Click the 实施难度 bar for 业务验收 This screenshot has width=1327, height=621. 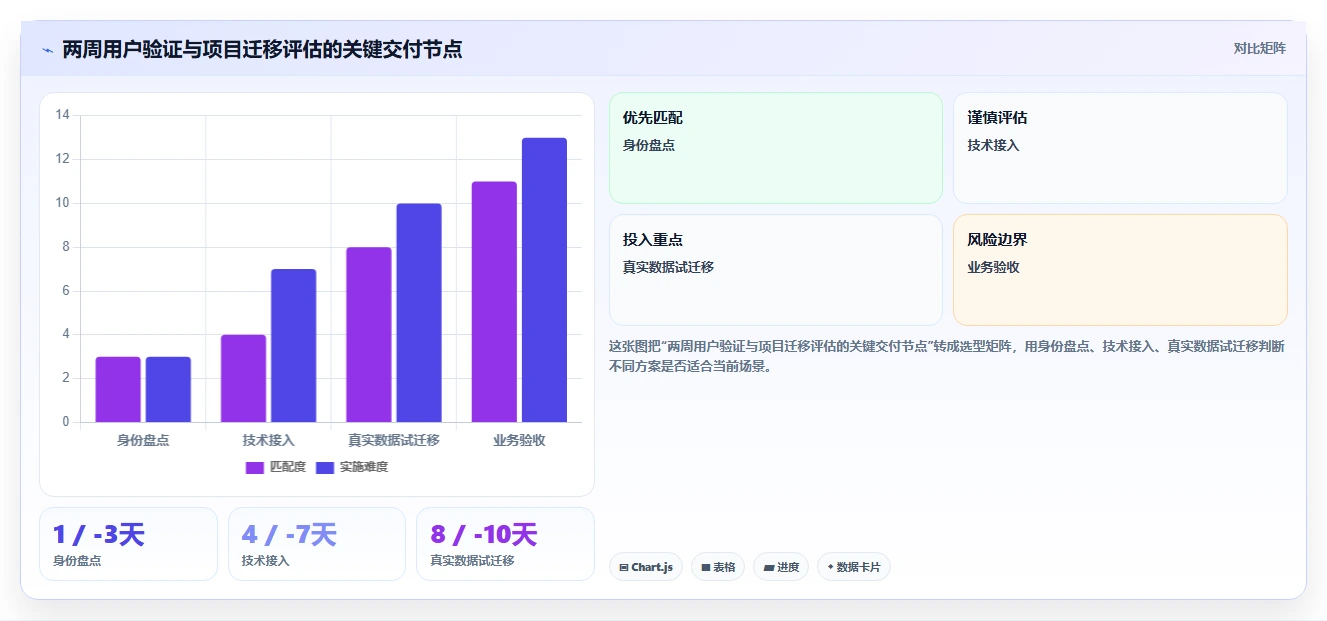pos(544,280)
